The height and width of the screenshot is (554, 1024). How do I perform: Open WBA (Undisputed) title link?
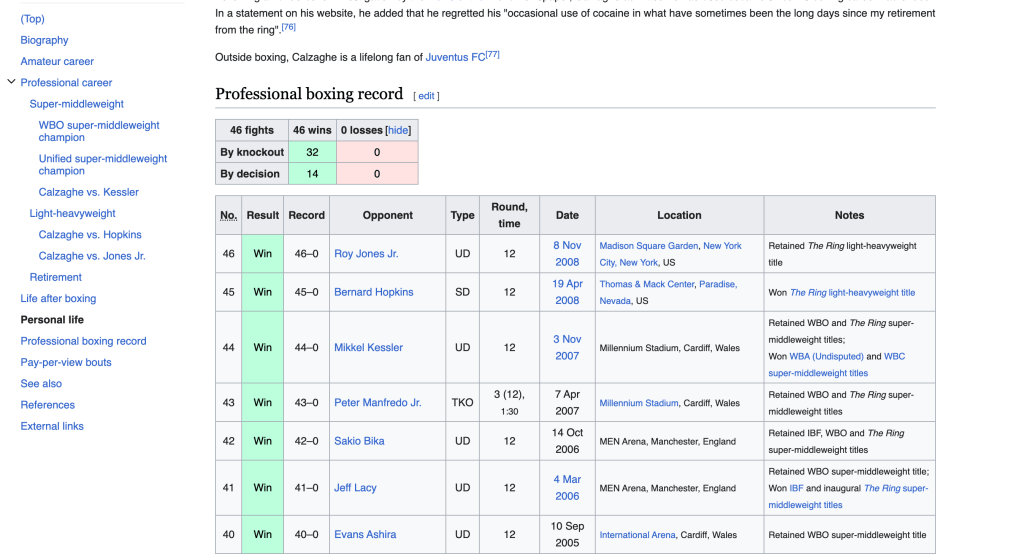[x=826, y=357]
